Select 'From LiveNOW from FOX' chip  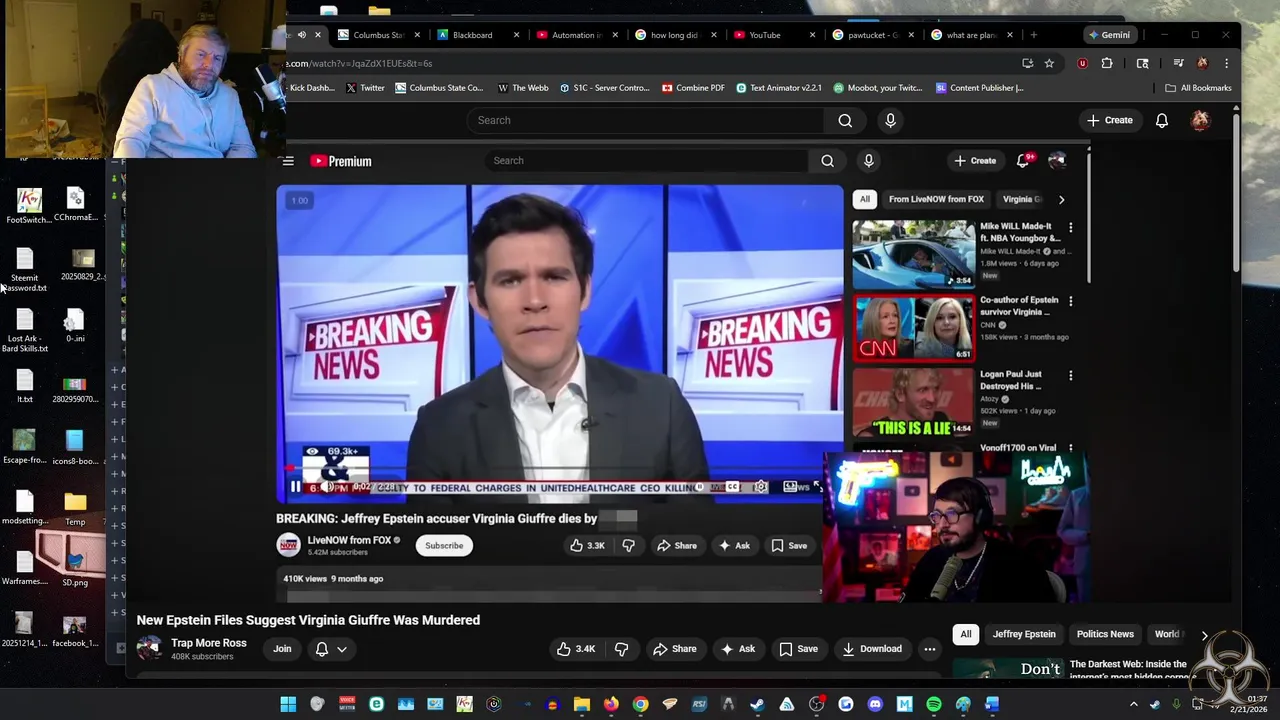point(936,199)
